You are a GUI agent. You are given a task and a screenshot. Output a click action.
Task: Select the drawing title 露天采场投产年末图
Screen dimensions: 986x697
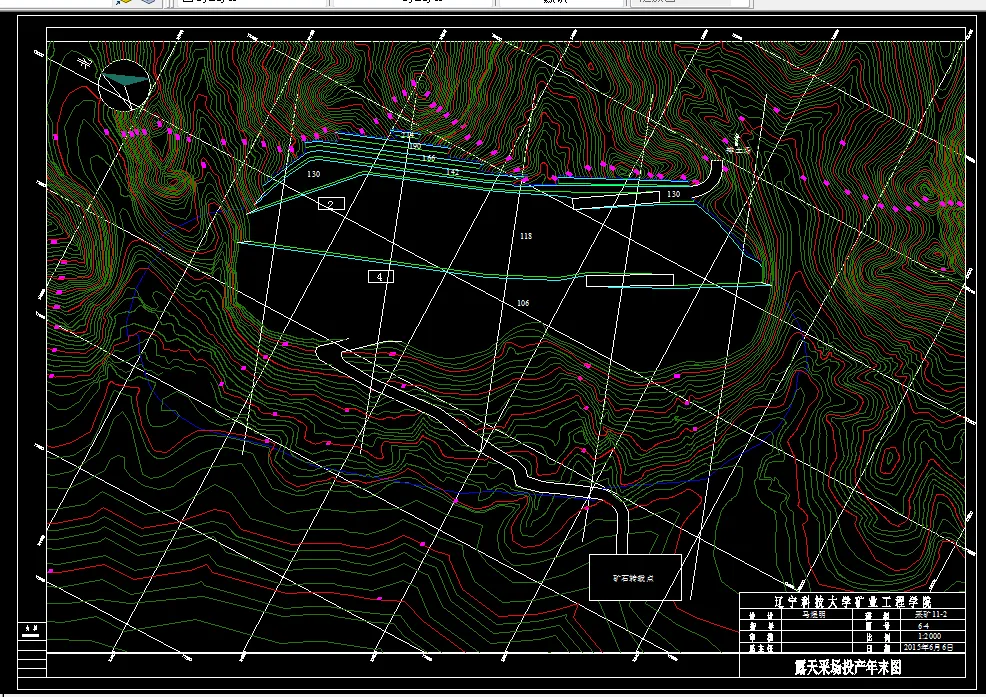click(x=848, y=667)
